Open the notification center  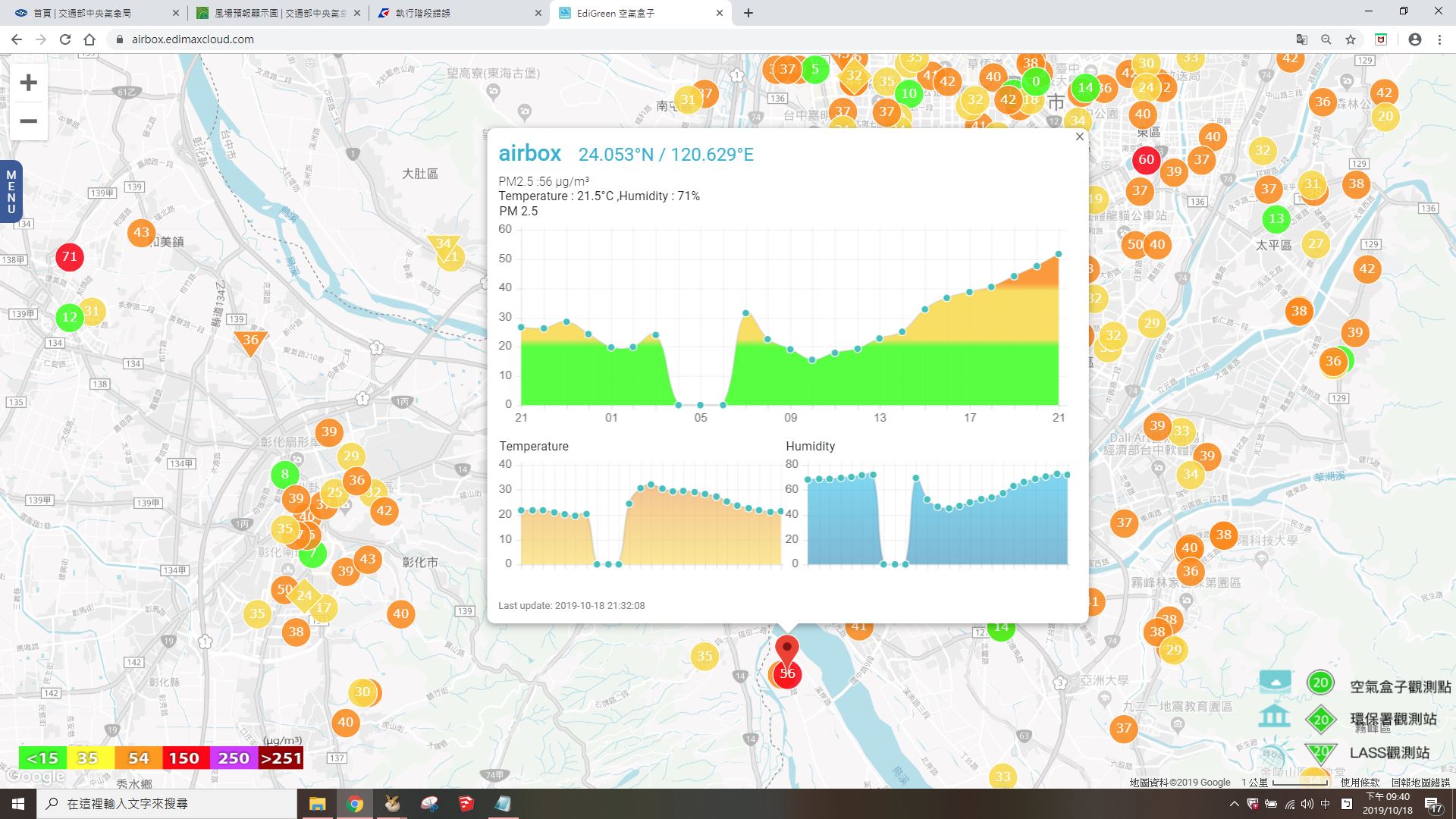coord(1432,805)
